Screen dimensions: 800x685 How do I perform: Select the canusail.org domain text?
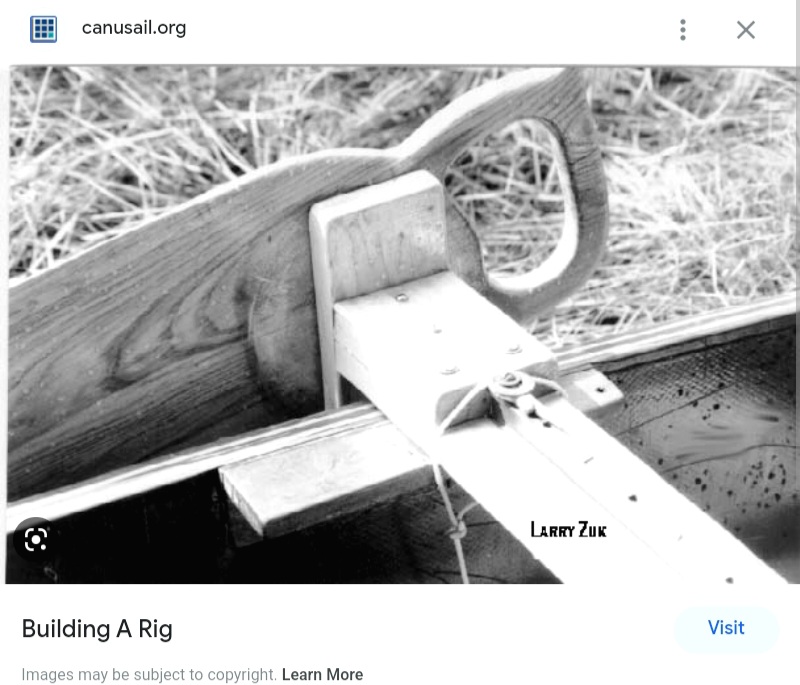[134, 28]
